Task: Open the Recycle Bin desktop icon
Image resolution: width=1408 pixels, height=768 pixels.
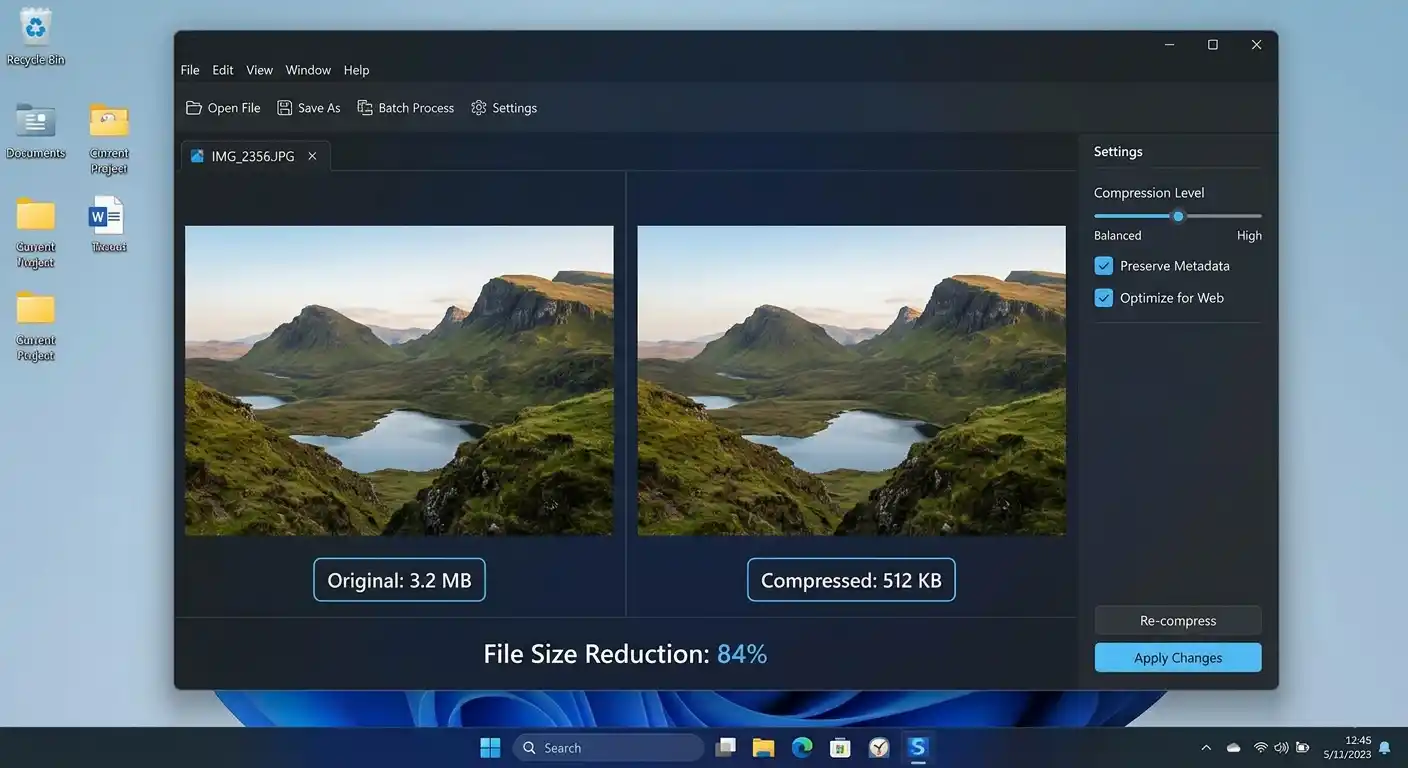Action: pyautogui.click(x=36, y=28)
